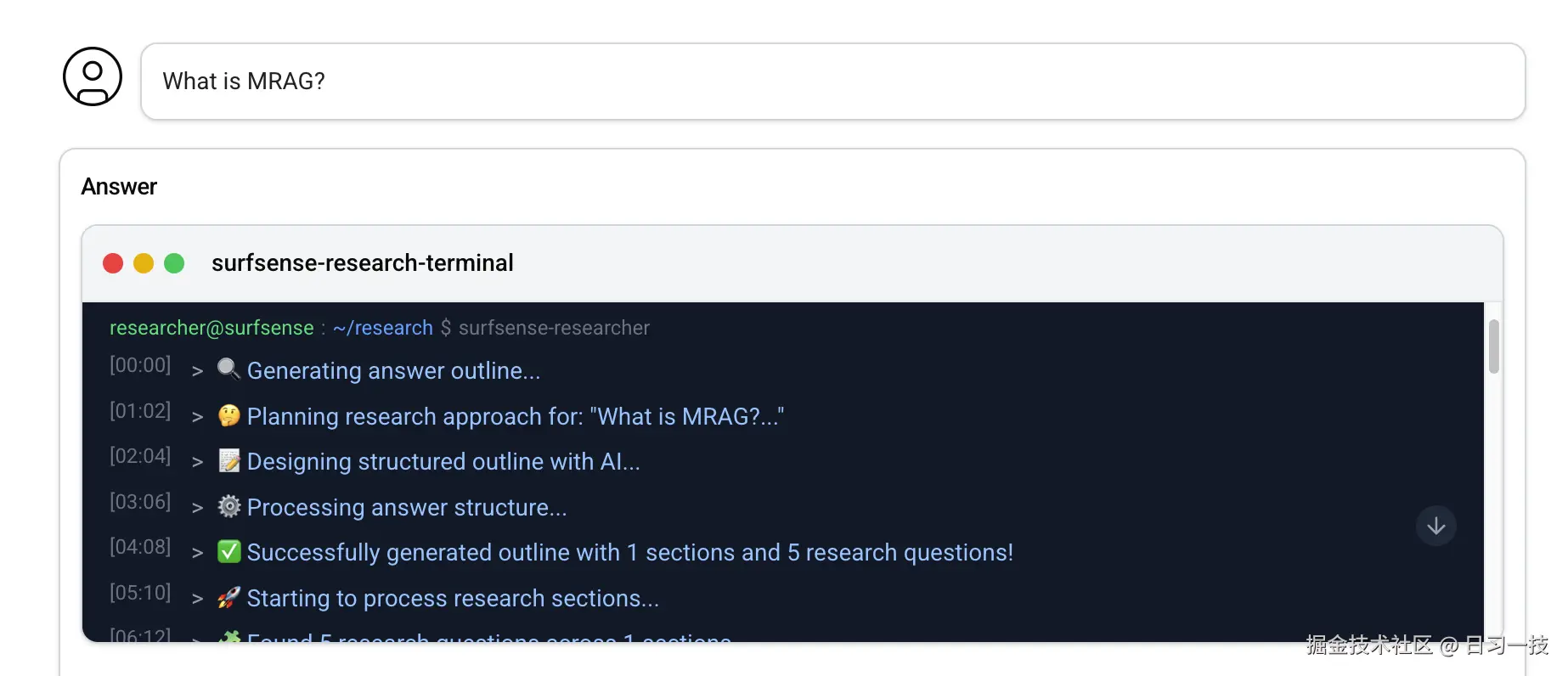The image size is (1568, 676).
Task: Click inside the What is MRAG question field
Action: pos(244,81)
